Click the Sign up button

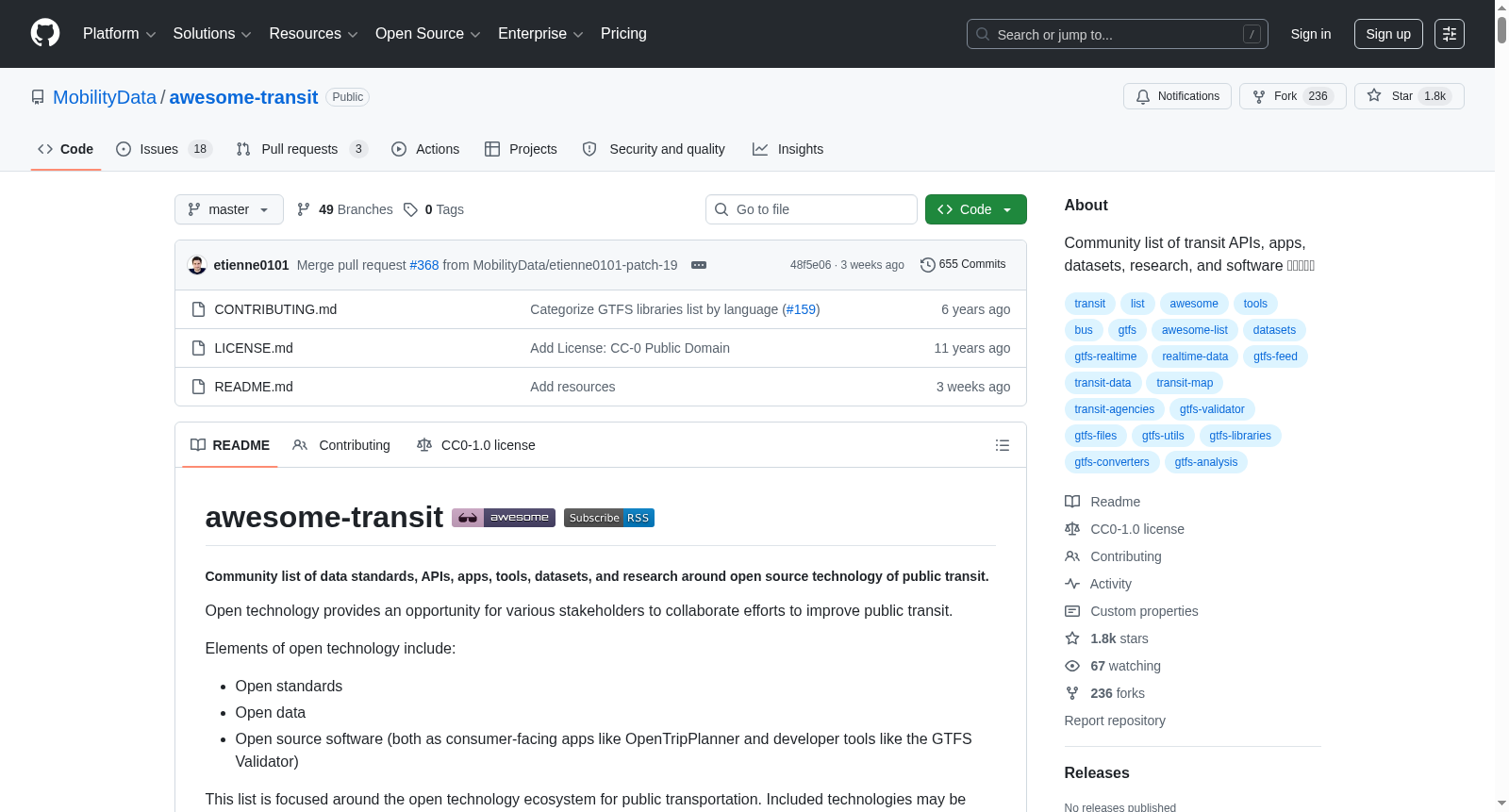pos(1388,34)
